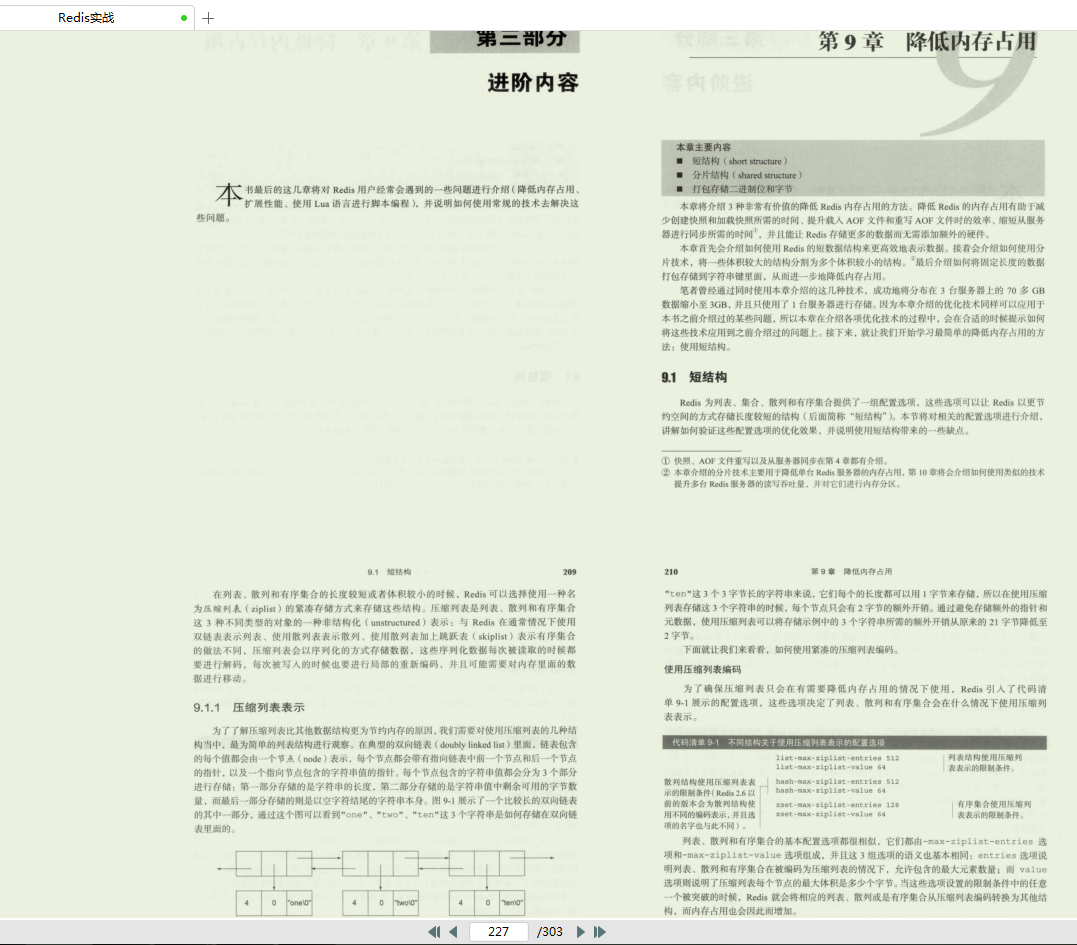This screenshot has width=1077, height=945.
Task: Go to the next page
Action: point(580,932)
